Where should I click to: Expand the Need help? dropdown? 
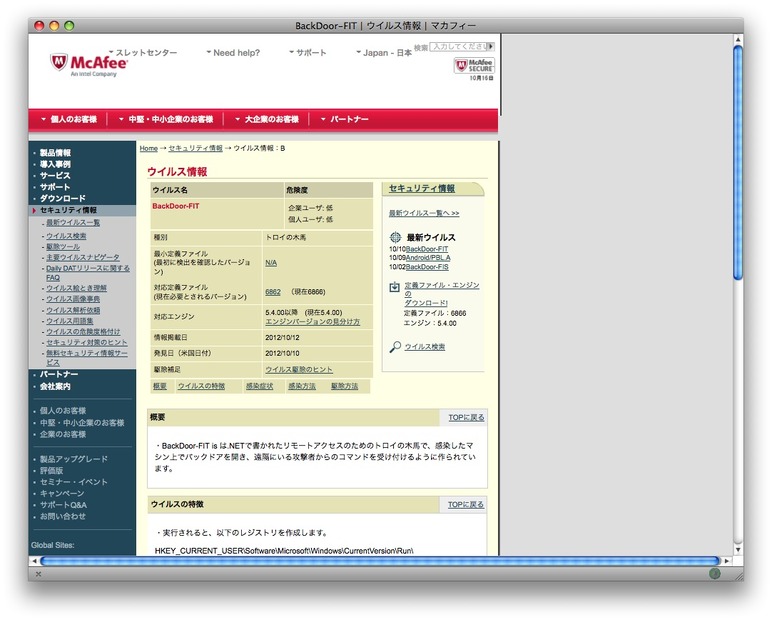click(233, 52)
